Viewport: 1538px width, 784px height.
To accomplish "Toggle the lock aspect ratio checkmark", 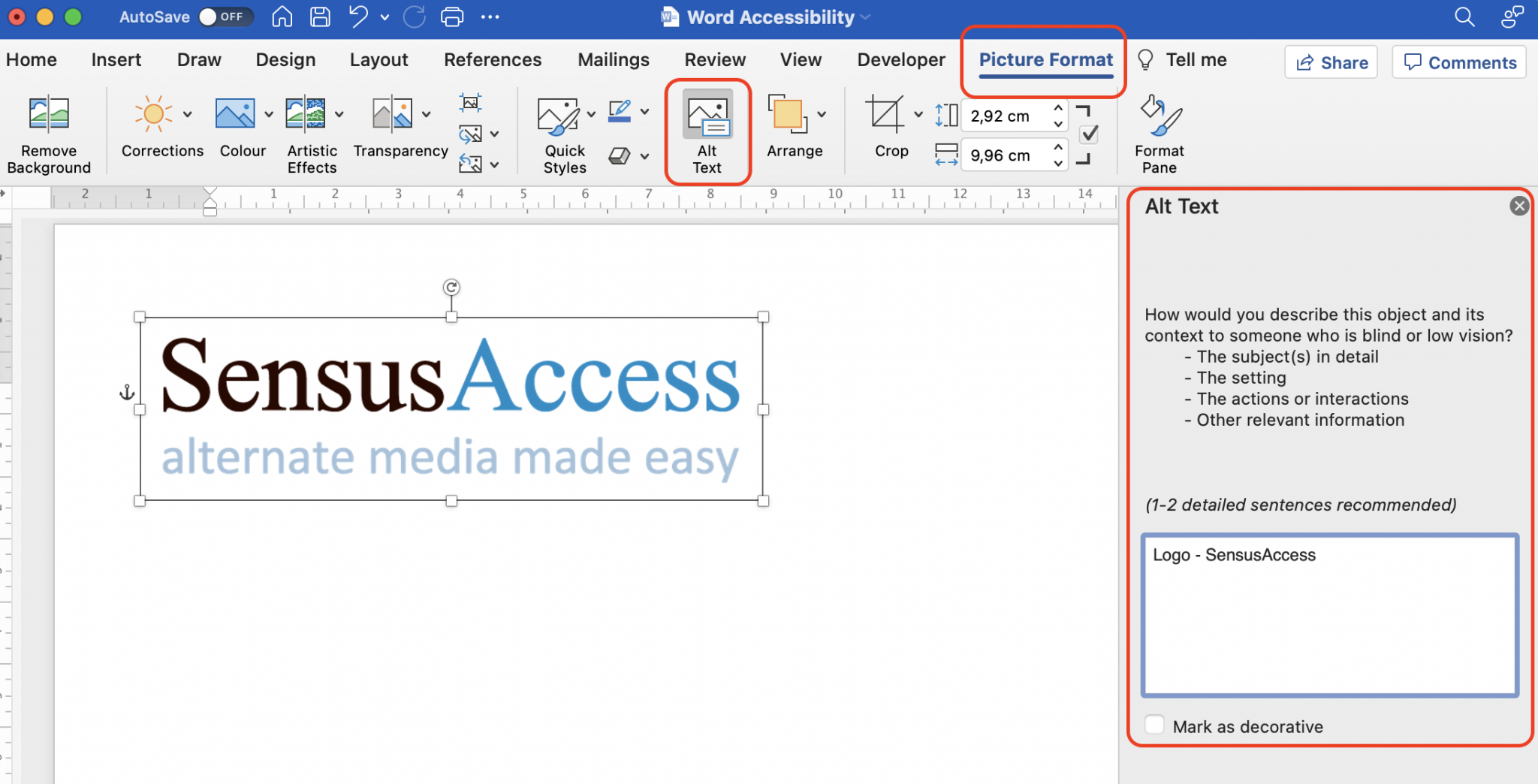I will (x=1089, y=134).
